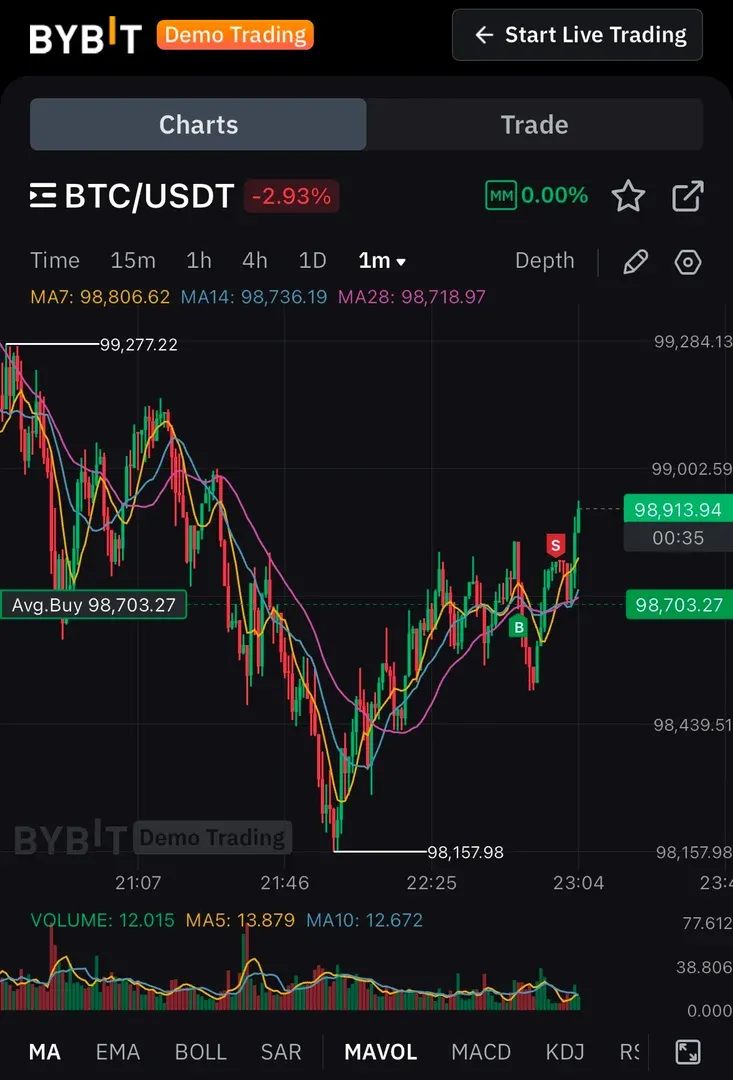733x1080 pixels.
Task: Toggle the MA indicator
Action: (x=45, y=1052)
